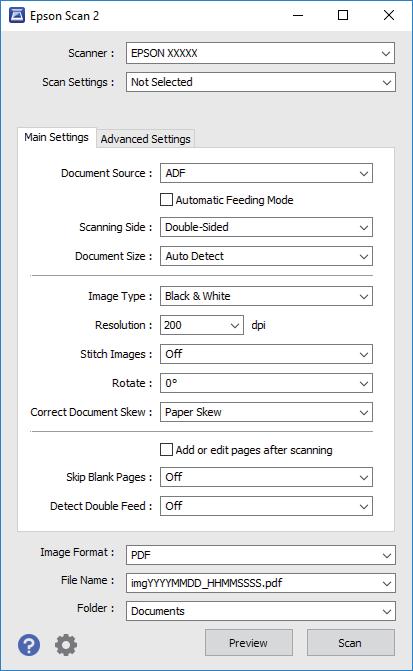Viewport: 413px width, 671px height.
Task: Open the Skip Blank Pages dropdown
Action: coord(266,477)
